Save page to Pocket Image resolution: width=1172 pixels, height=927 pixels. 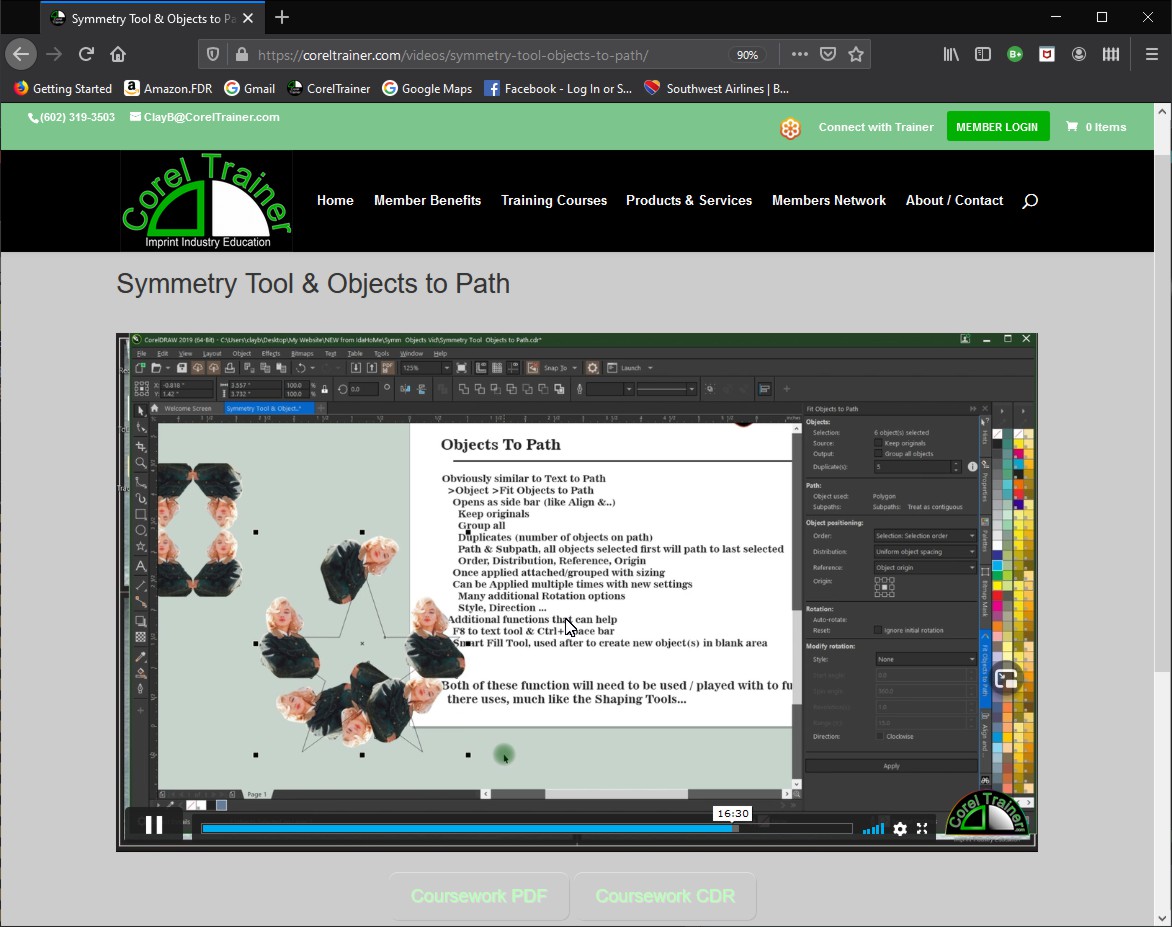coord(827,54)
